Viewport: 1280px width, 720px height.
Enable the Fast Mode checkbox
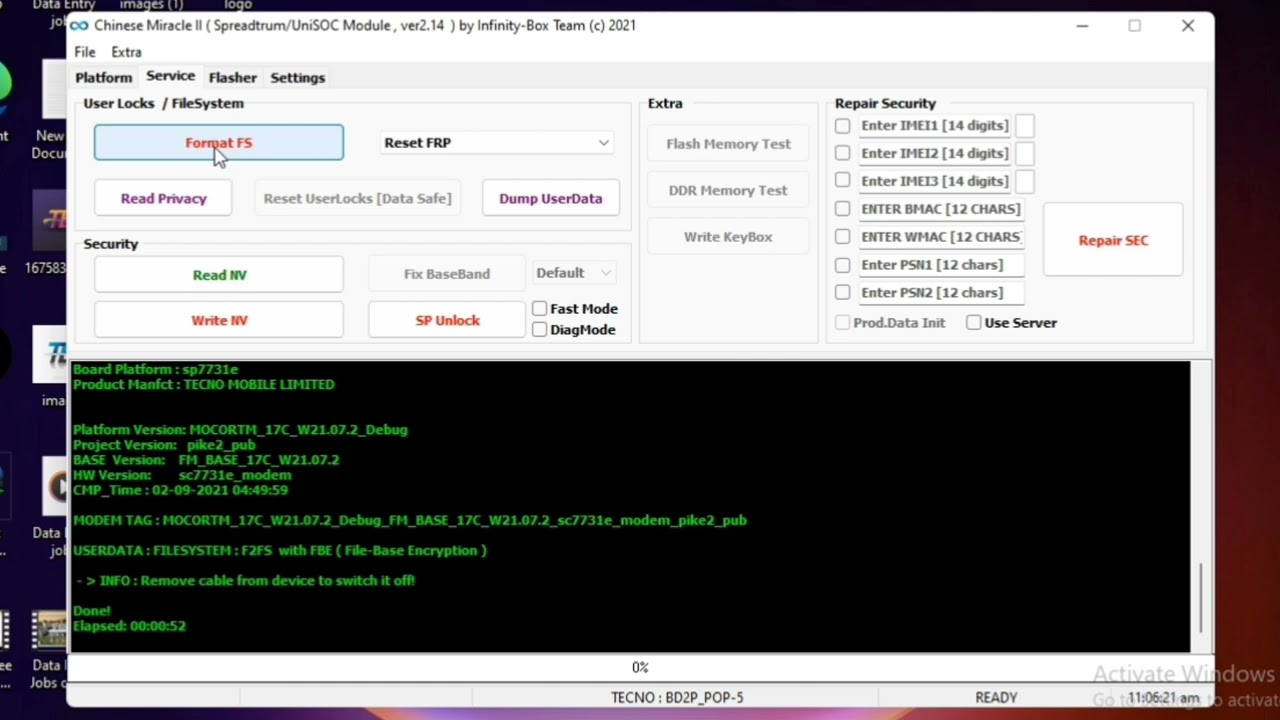pyautogui.click(x=540, y=308)
